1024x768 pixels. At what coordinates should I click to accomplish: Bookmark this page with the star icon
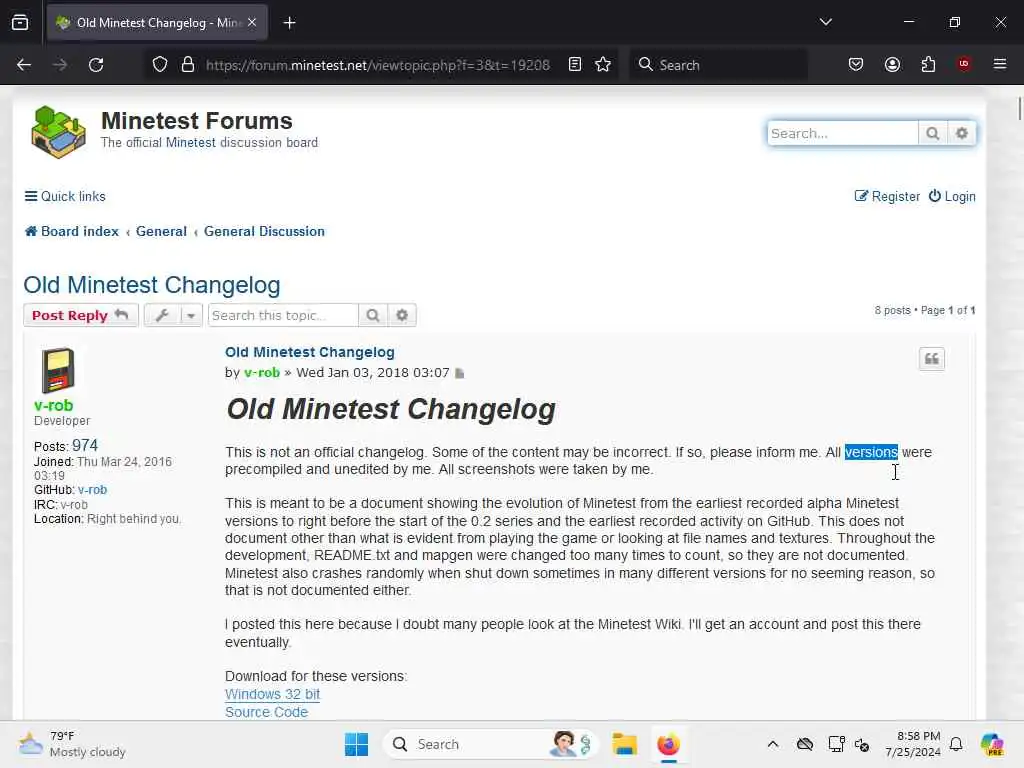tap(603, 65)
